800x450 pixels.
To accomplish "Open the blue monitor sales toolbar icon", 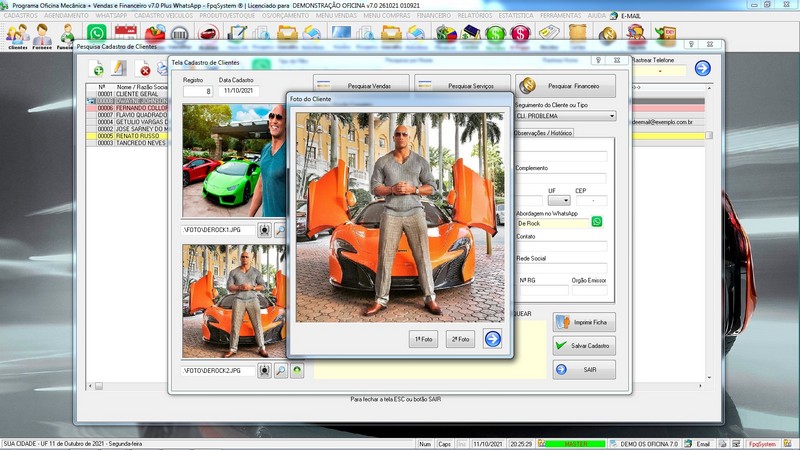I will click(341, 34).
